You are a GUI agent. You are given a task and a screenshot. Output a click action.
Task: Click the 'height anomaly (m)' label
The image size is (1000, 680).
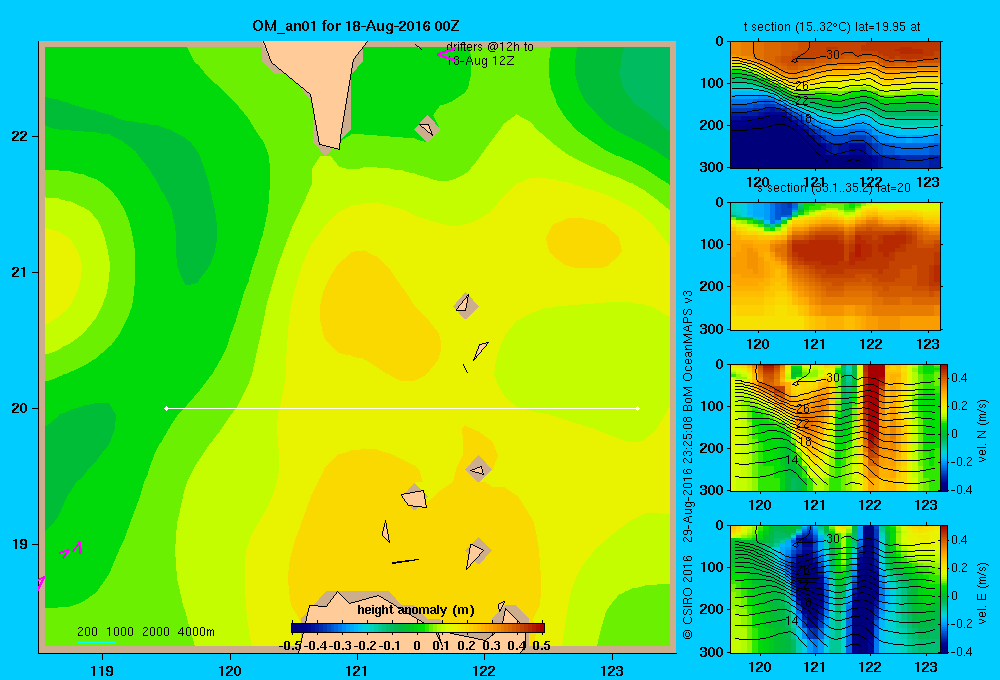click(416, 610)
